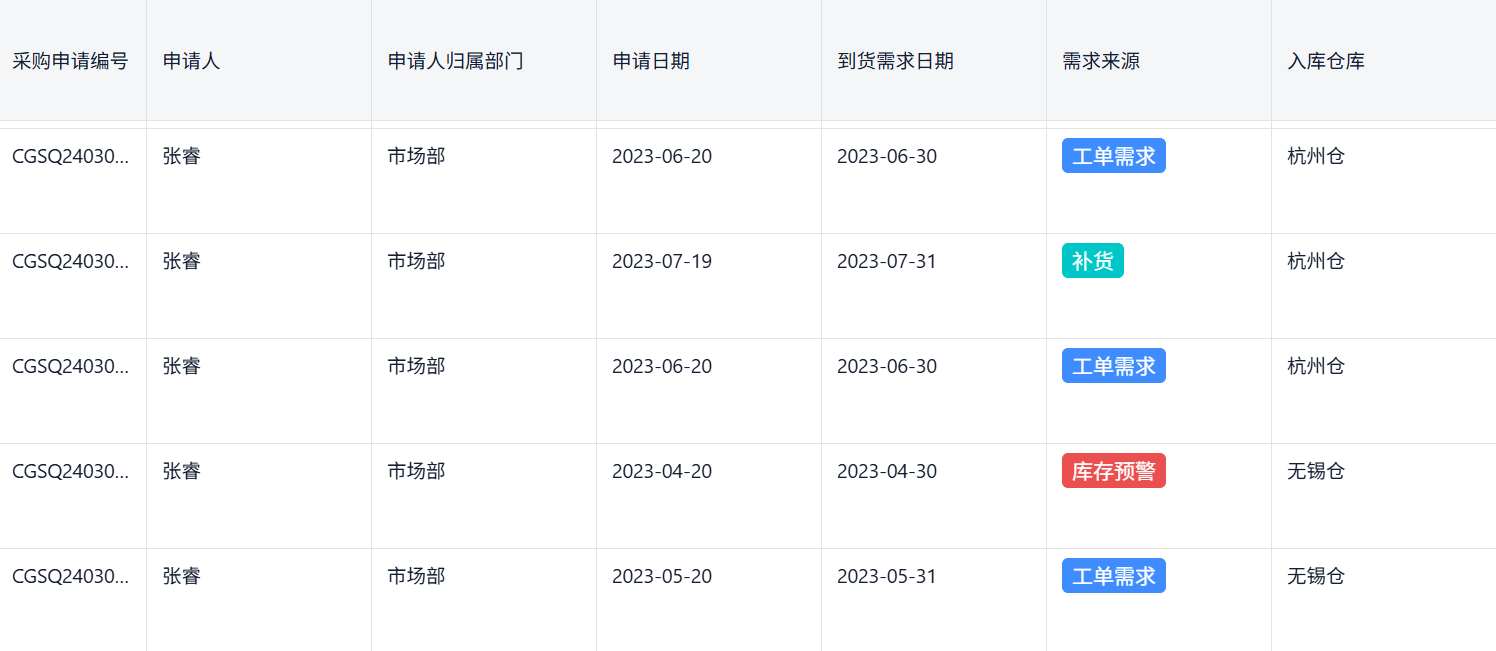The height and width of the screenshot is (651, 1496).
Task: Click the 工单需求 tag in the 2023-05-20 row
Action: coord(1113,576)
